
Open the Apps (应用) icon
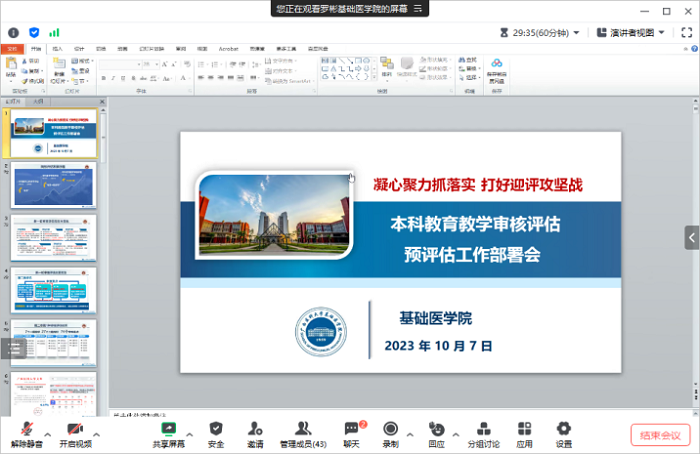(x=524, y=432)
